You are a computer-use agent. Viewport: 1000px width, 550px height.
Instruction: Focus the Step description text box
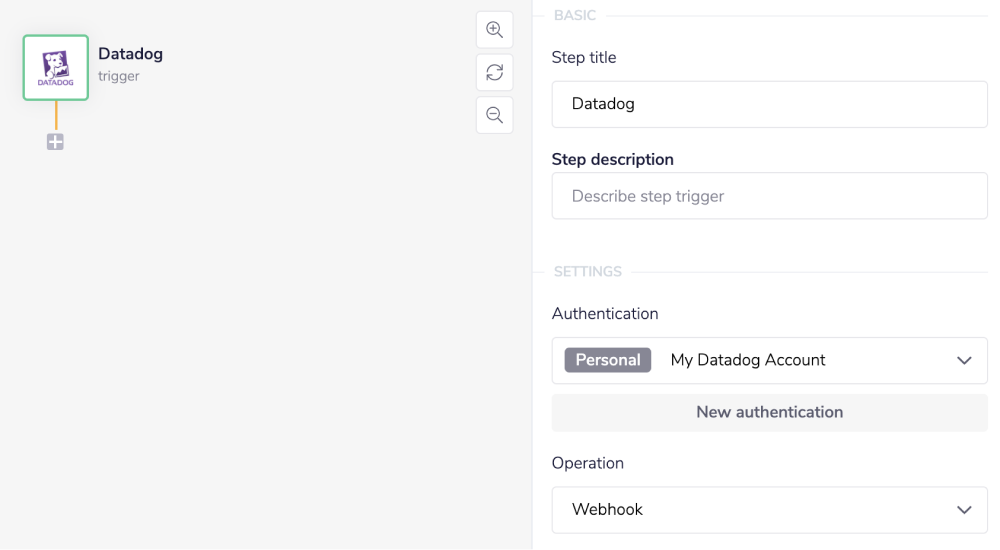coord(769,196)
